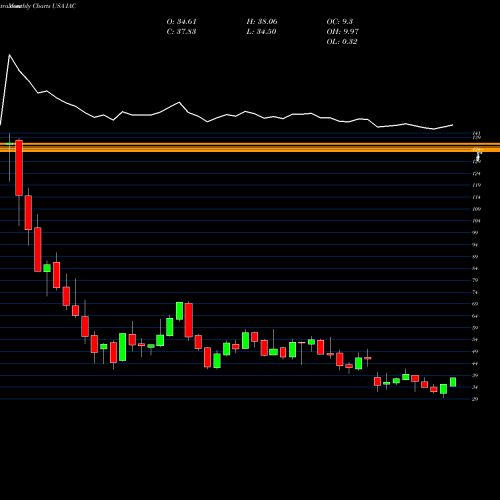This screenshot has height=500, width=500.
Task: Select the high value H: 38.06
Action: click(x=262, y=22)
